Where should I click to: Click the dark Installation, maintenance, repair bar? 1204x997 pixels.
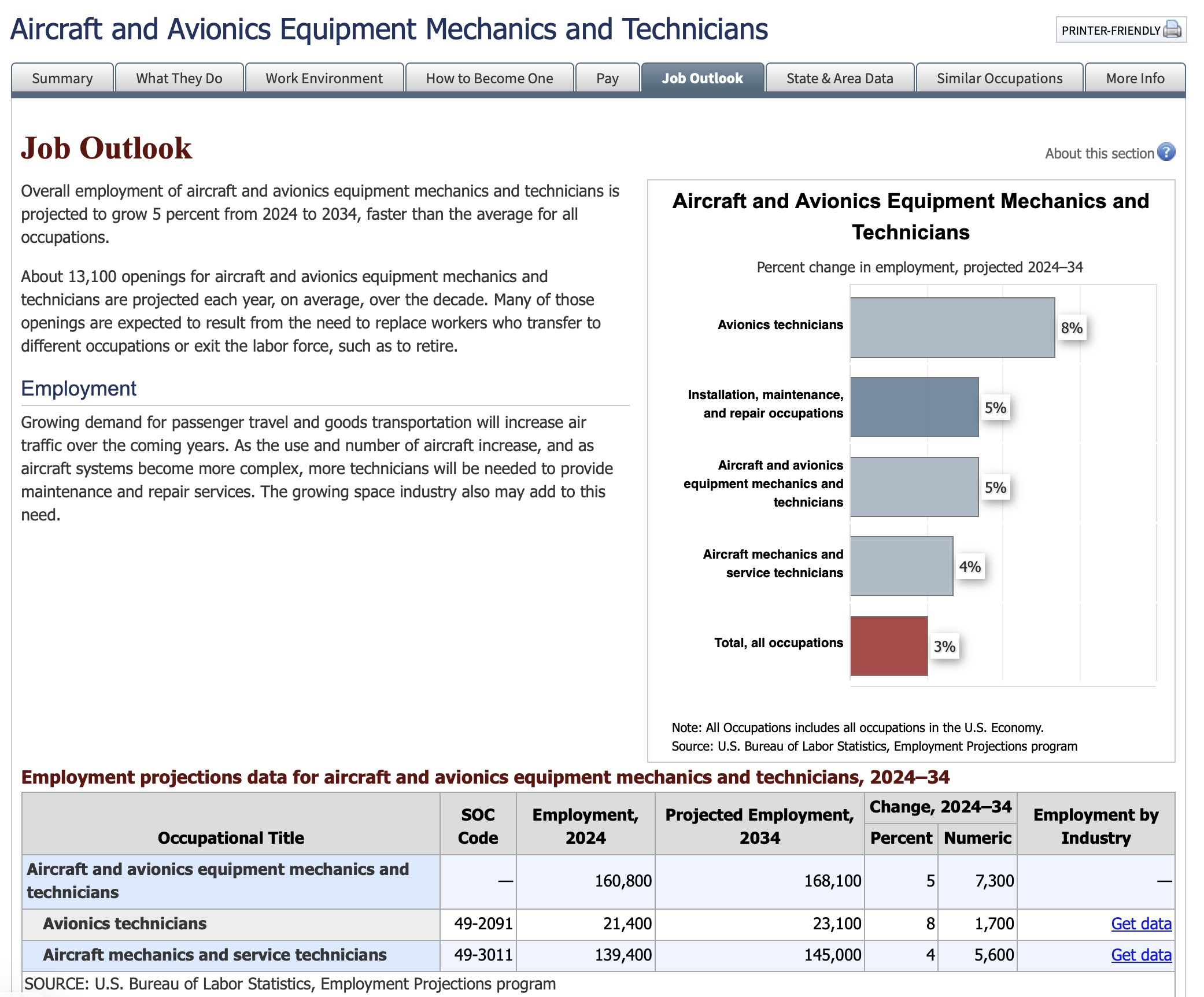[914, 407]
